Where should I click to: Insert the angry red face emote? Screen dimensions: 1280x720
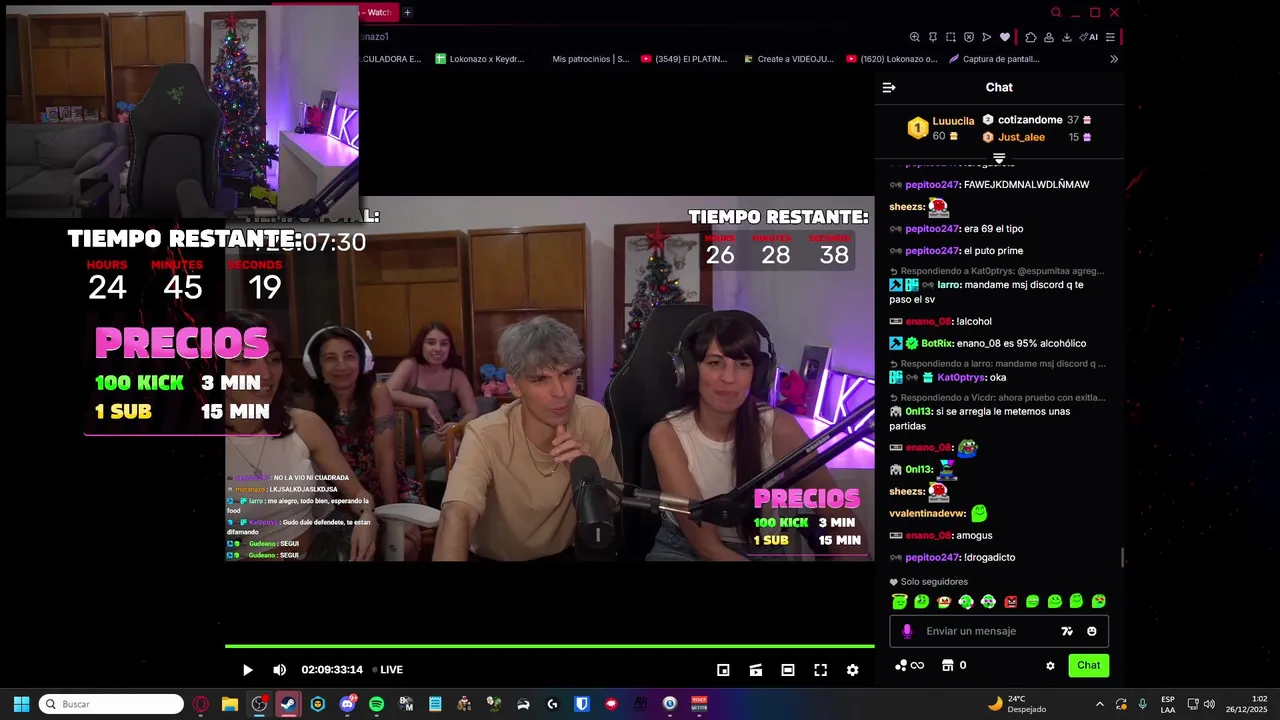pyautogui.click(x=1010, y=601)
